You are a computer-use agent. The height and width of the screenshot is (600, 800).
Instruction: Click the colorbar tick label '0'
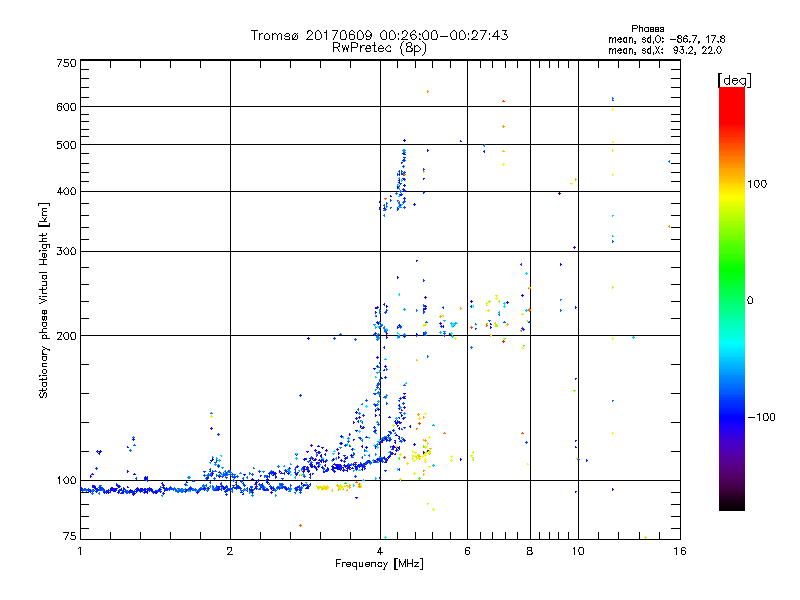[750, 301]
